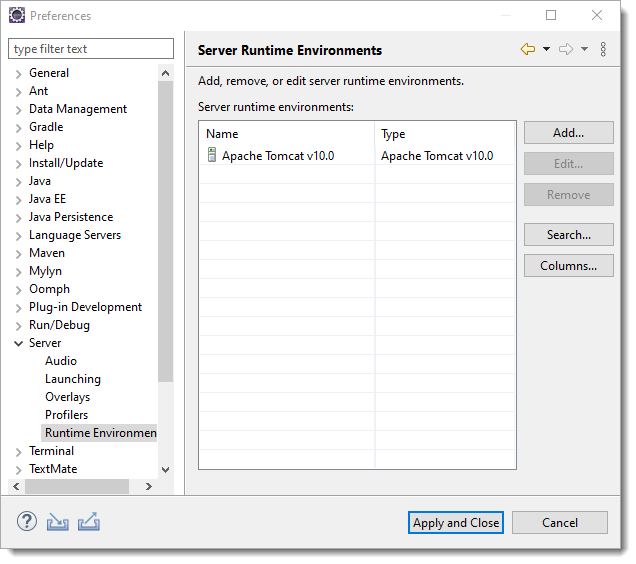This screenshot has width=636, height=564.
Task: Click the tree horizontal scroll left arrow
Action: [16, 486]
